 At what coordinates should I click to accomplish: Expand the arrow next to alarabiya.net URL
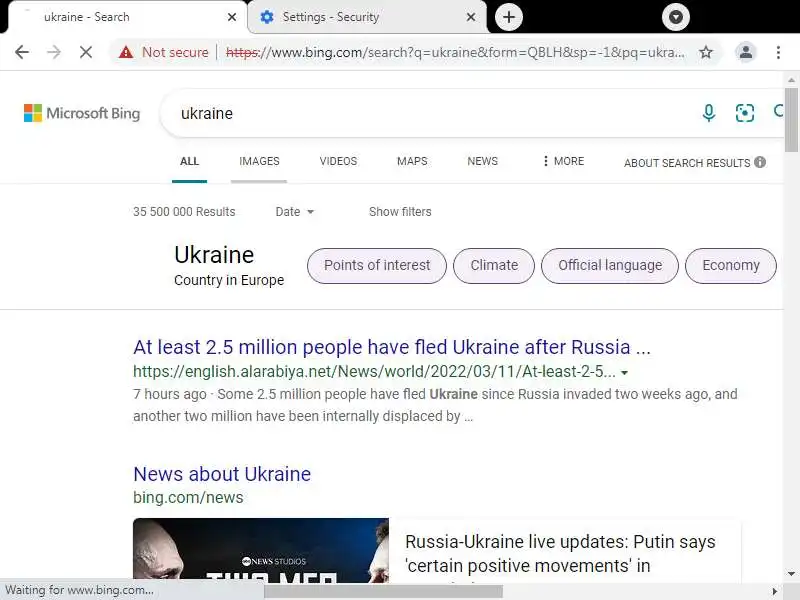624,373
